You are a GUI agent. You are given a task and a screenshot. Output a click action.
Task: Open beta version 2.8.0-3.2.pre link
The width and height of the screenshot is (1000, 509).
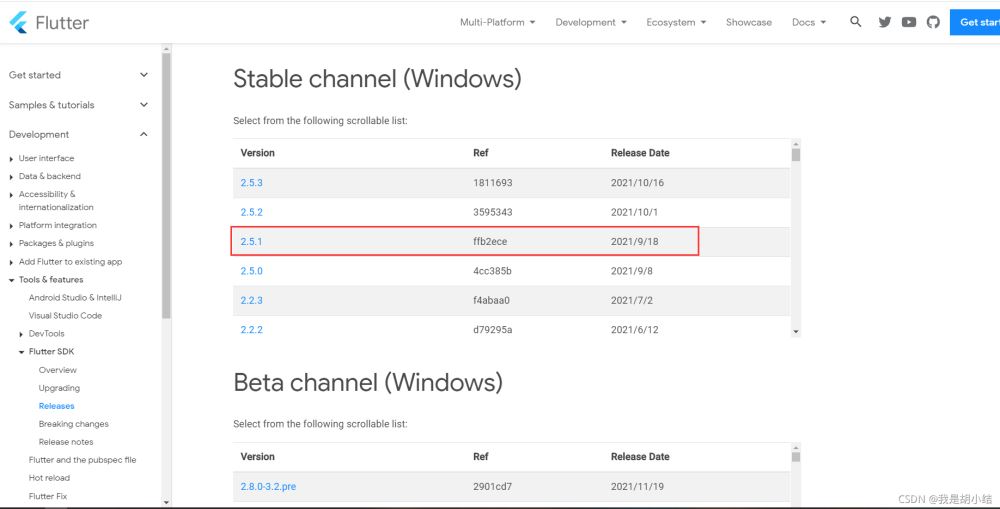[x=268, y=487]
